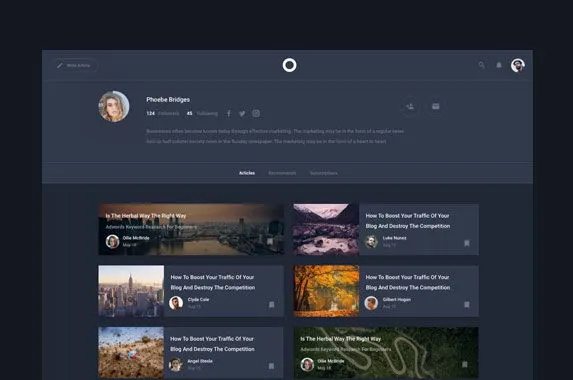573x380 pixels.
Task: Open Gilbert Hogan's Boost Your Traffic title
Action: point(408,282)
